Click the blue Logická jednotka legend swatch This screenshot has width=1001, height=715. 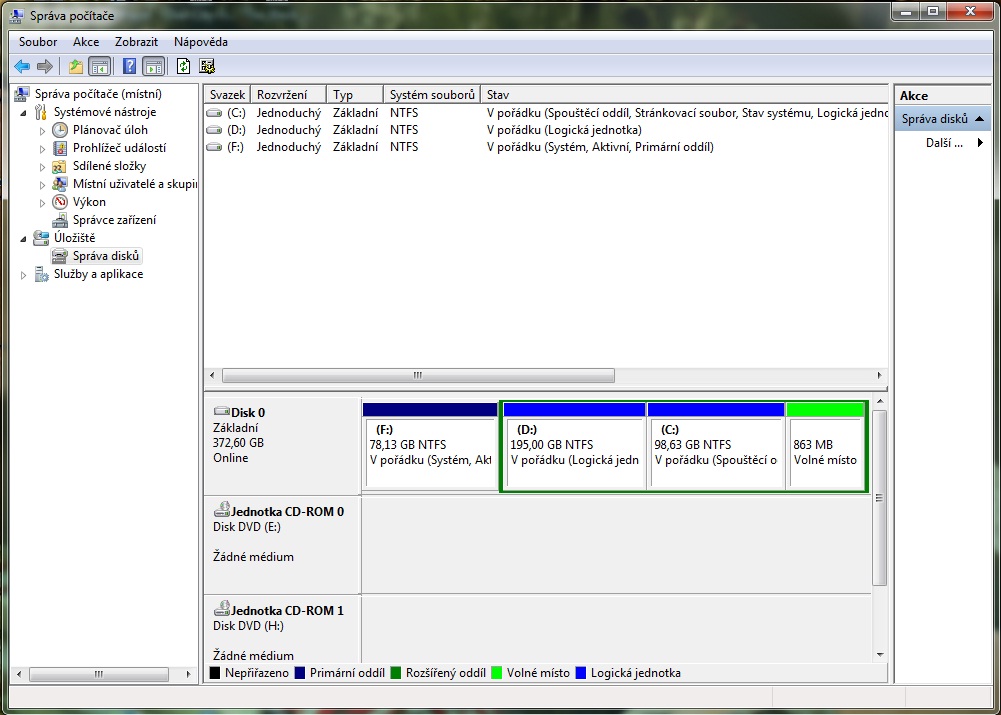pos(581,673)
